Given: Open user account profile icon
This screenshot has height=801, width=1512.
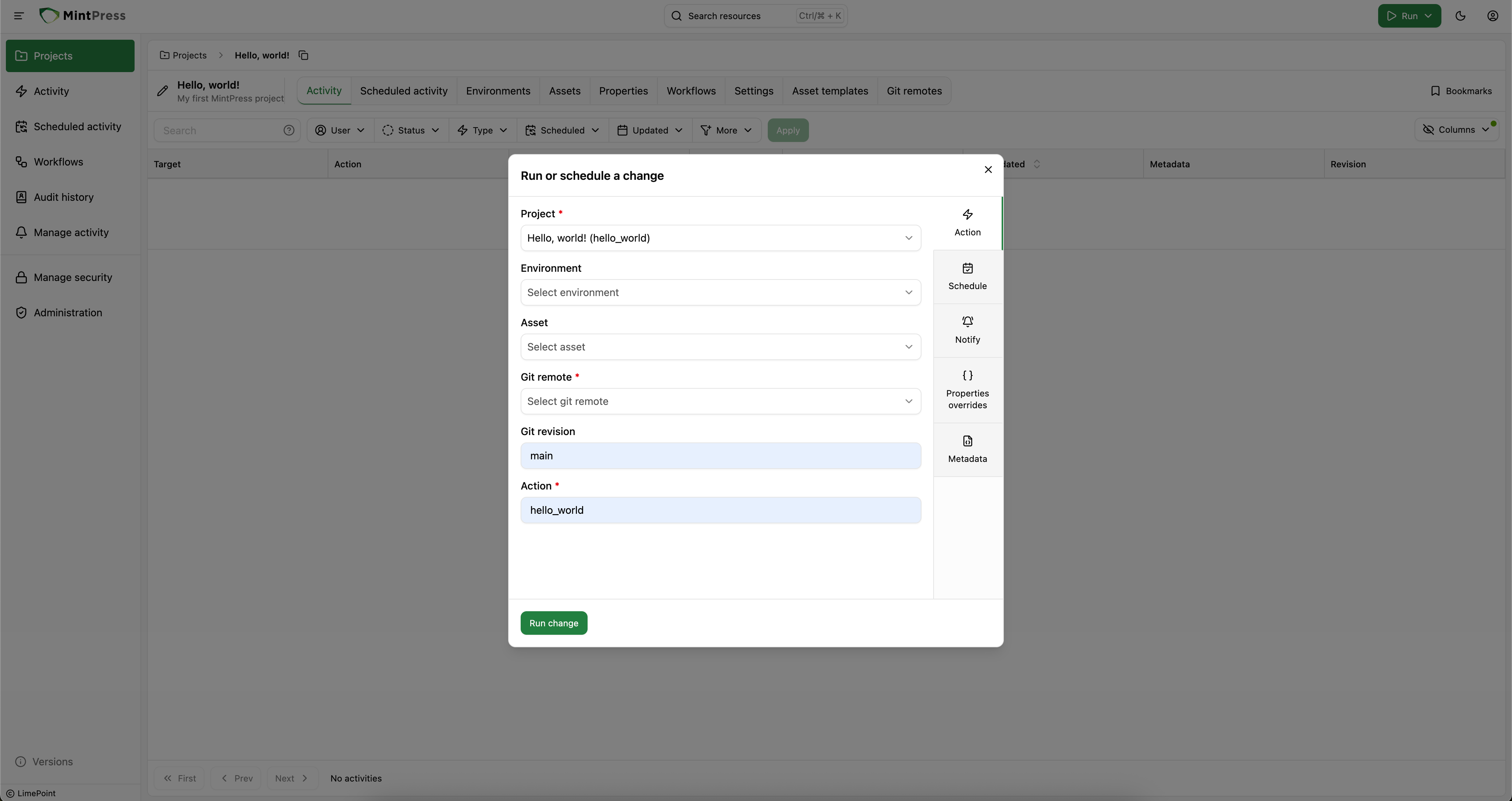Looking at the screenshot, I should [1493, 16].
